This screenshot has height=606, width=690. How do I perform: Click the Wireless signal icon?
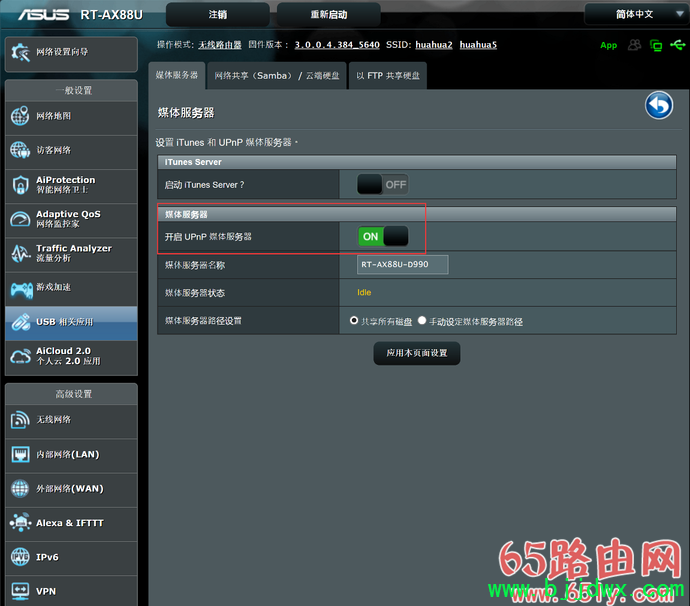tap(20, 420)
